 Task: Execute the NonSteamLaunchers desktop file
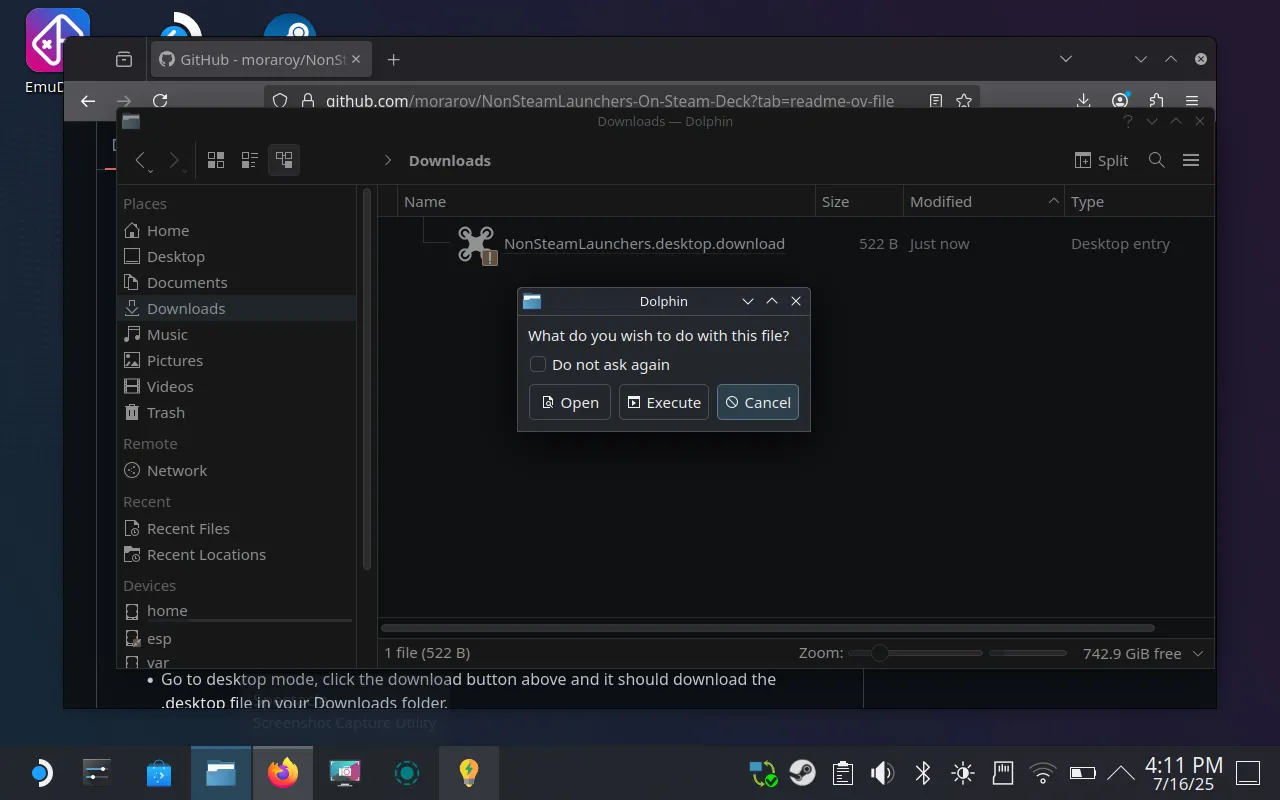coord(663,402)
